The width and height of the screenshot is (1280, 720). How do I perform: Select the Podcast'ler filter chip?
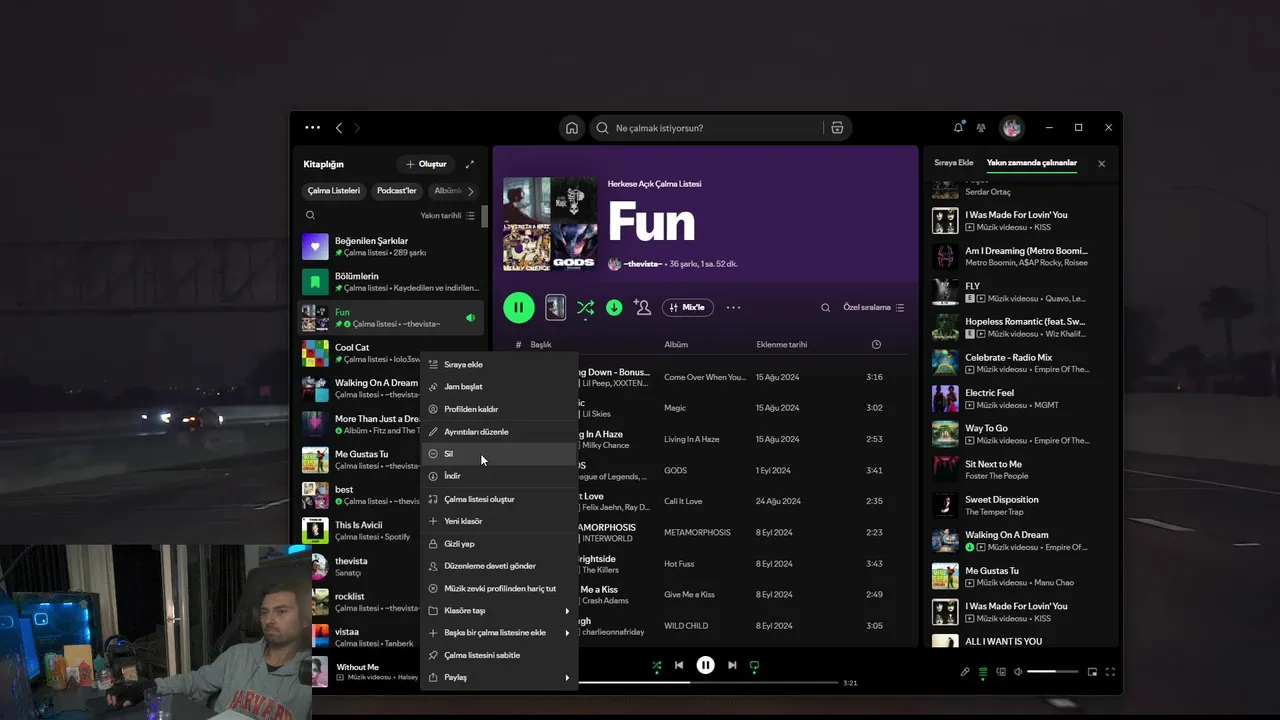coord(397,191)
